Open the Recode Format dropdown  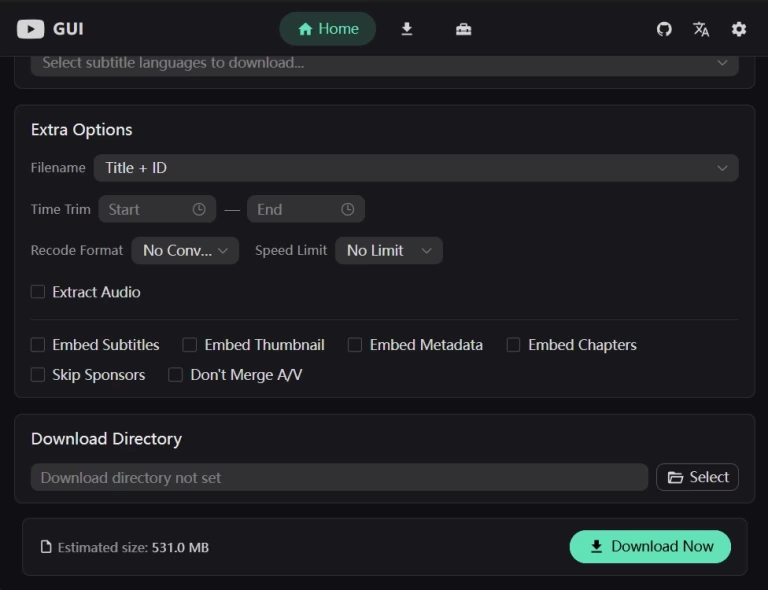(185, 251)
